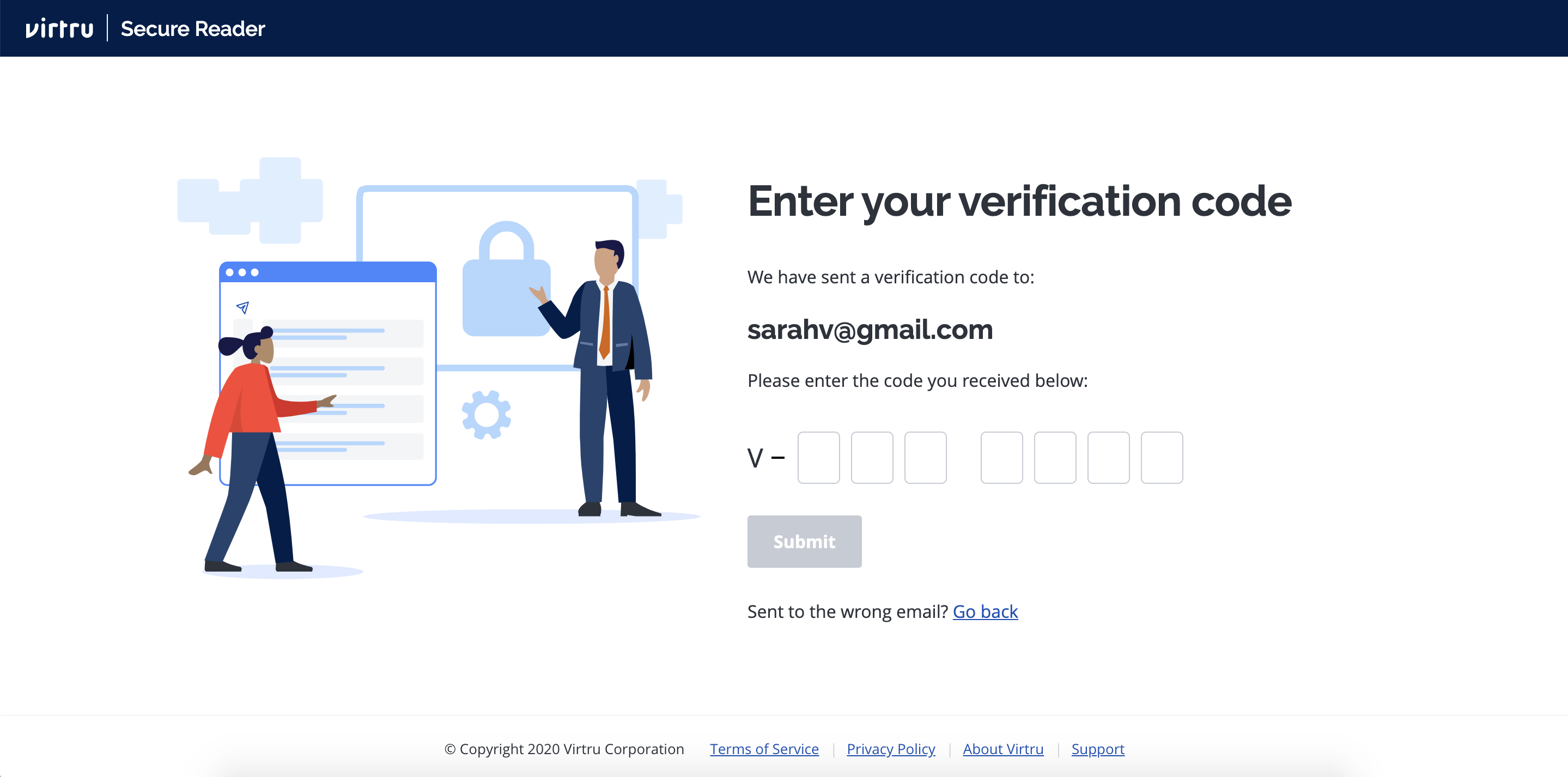Open the Terms of Service page
The image size is (1568, 777).
763,748
